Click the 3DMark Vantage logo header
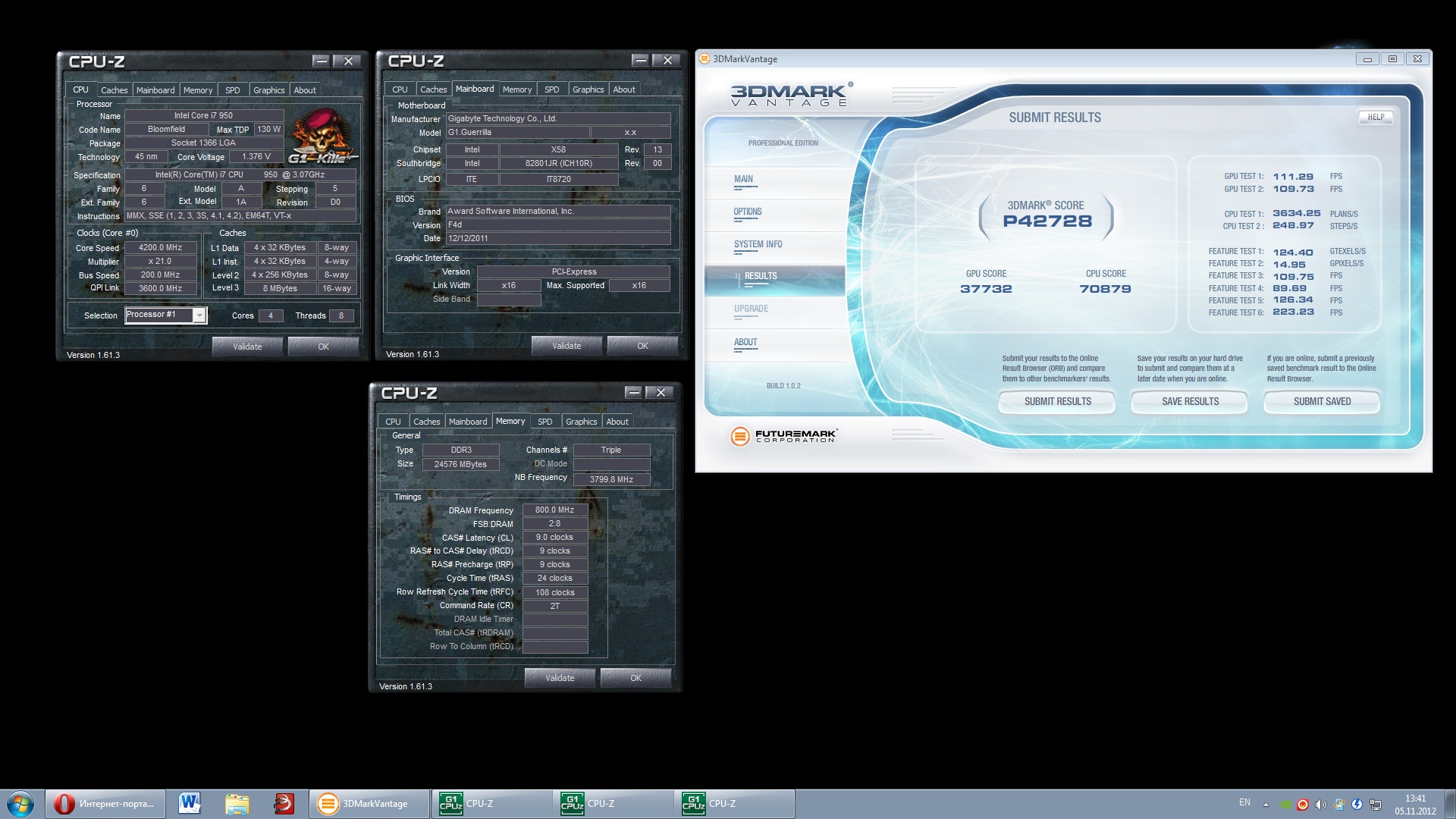 pos(791,95)
